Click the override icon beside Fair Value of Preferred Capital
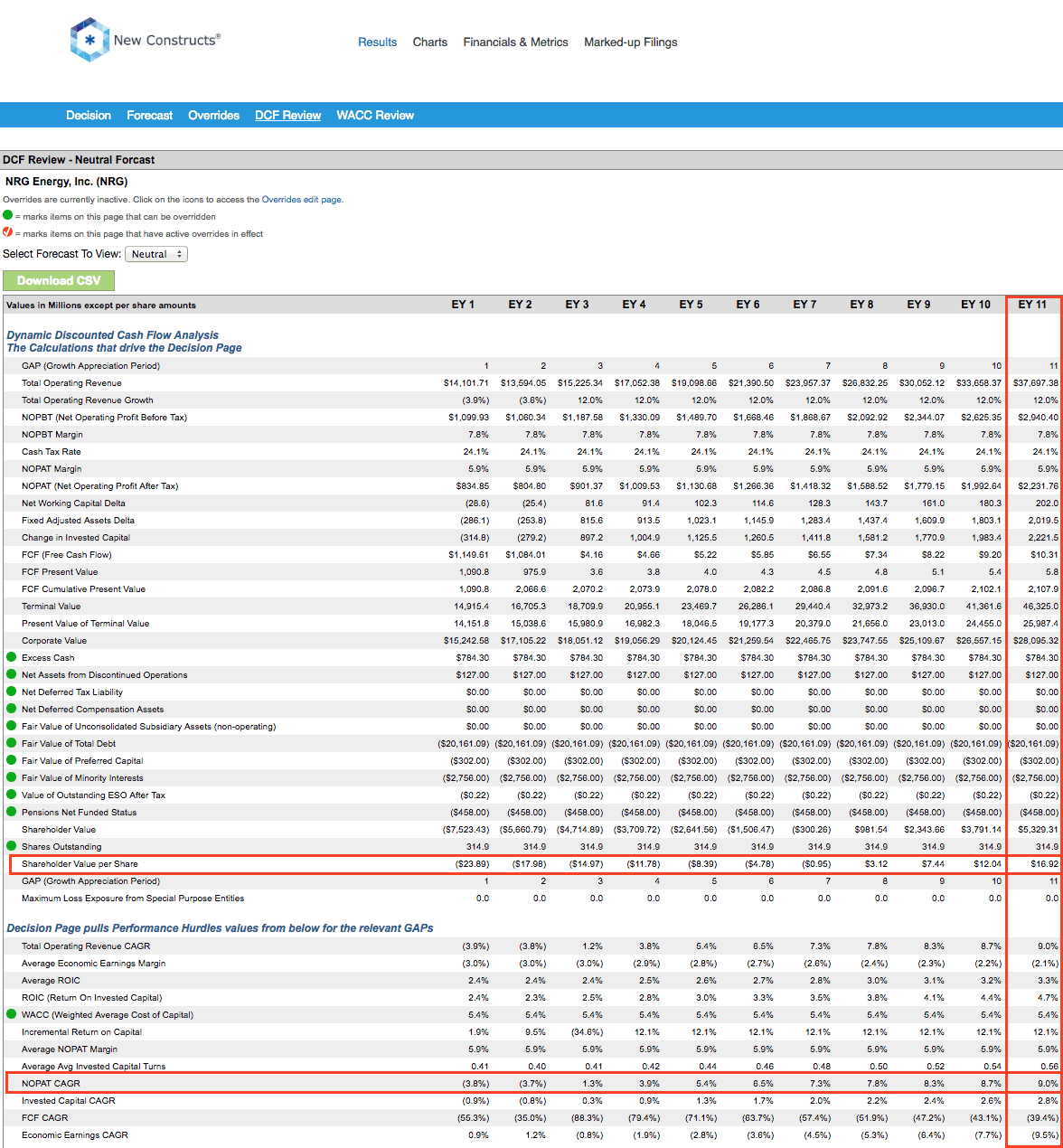Image resolution: width=1063 pixels, height=1148 pixels. (10, 760)
